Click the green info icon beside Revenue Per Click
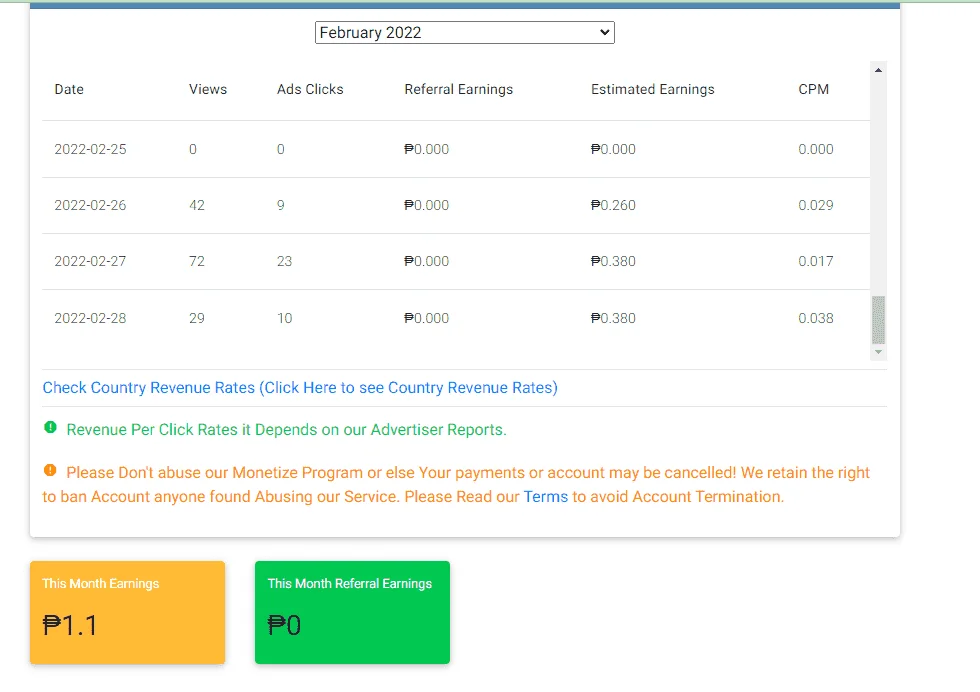 coord(51,428)
